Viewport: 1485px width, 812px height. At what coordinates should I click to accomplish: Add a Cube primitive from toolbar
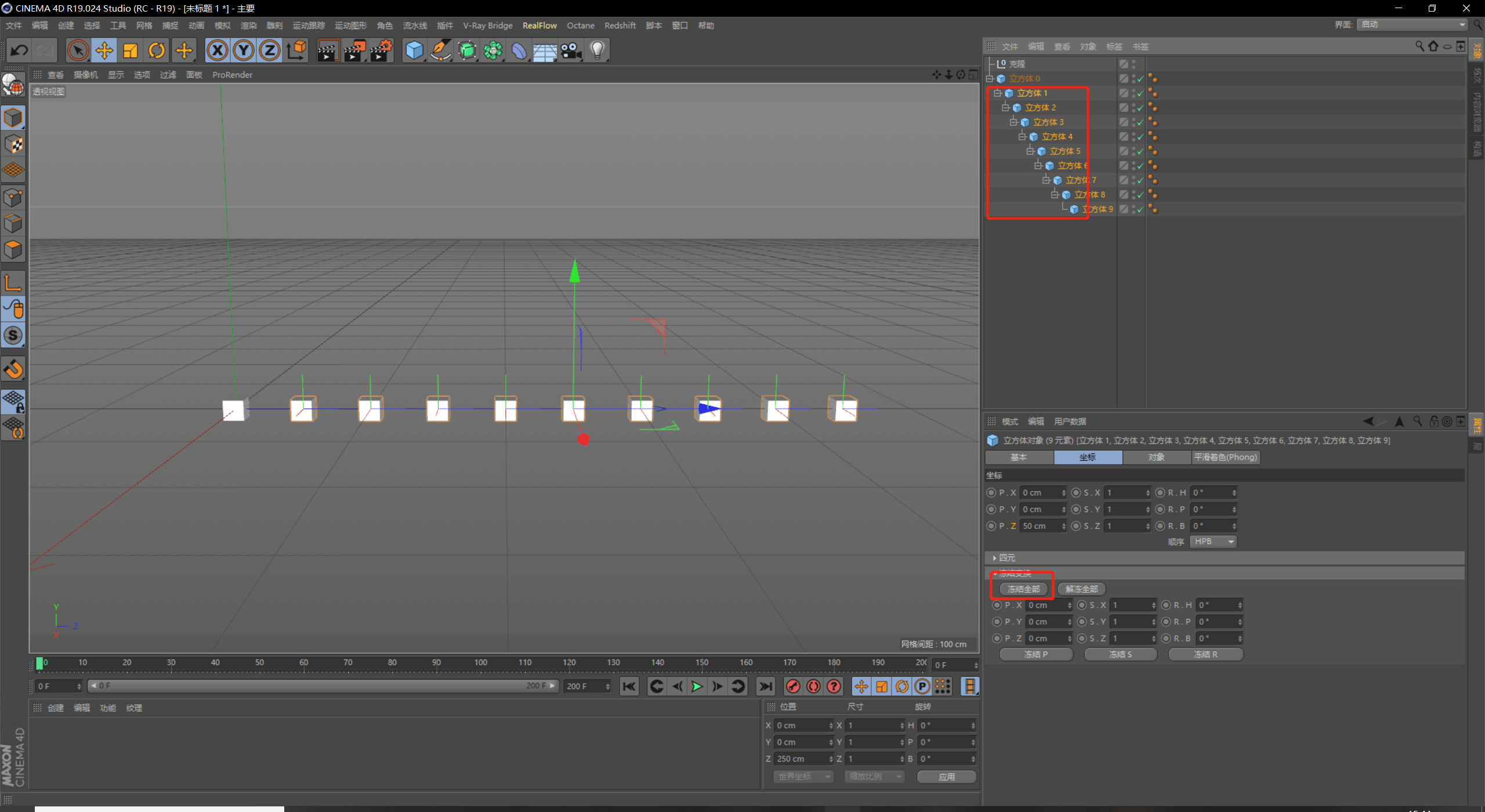414,51
